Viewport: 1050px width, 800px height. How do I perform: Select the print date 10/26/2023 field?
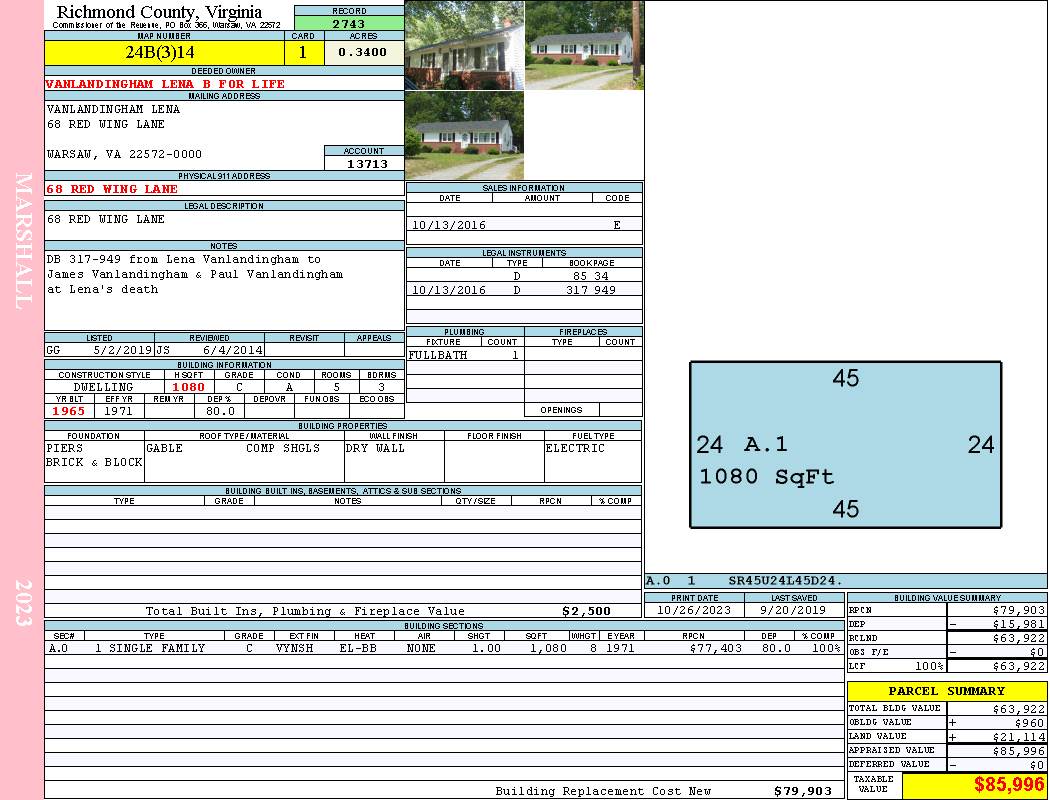click(x=695, y=609)
